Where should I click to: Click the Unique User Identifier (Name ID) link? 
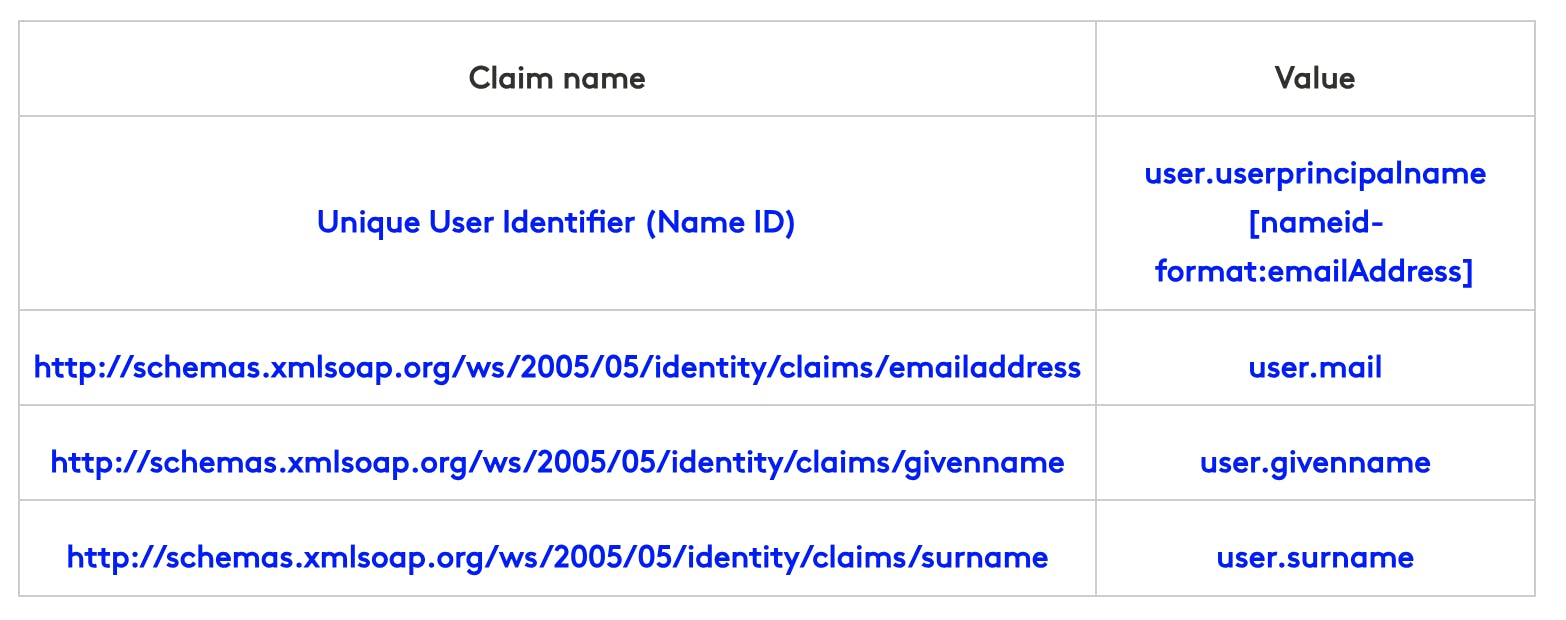point(556,222)
